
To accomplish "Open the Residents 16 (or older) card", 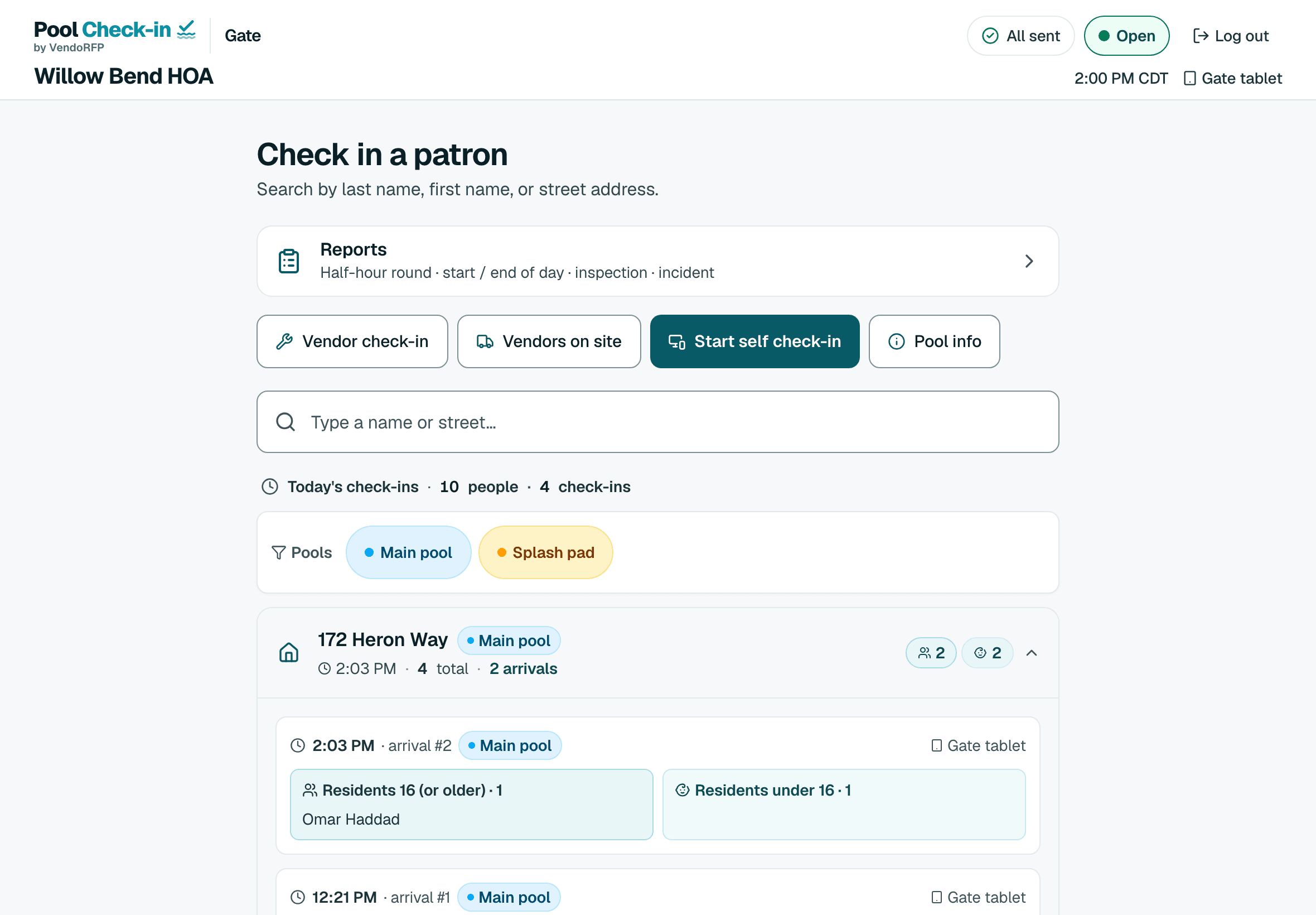I will click(472, 805).
